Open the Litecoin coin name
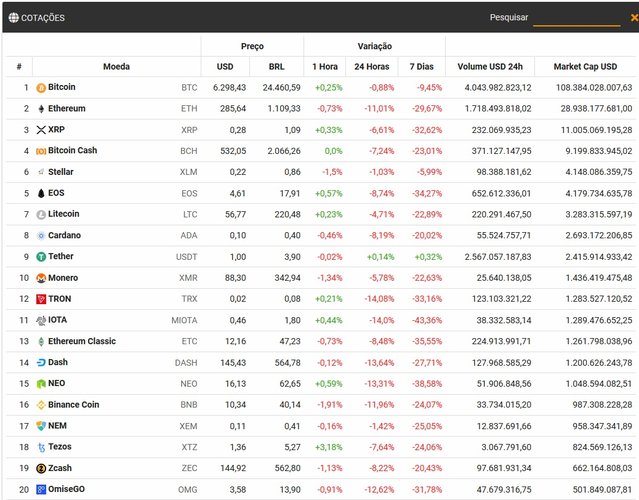The image size is (639, 500). click(x=64, y=214)
